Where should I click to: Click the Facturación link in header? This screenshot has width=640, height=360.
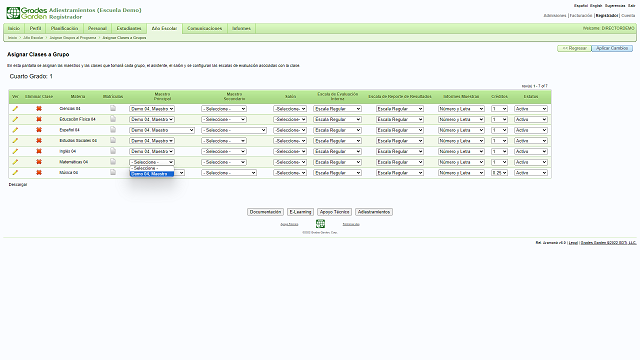pyautogui.click(x=581, y=16)
